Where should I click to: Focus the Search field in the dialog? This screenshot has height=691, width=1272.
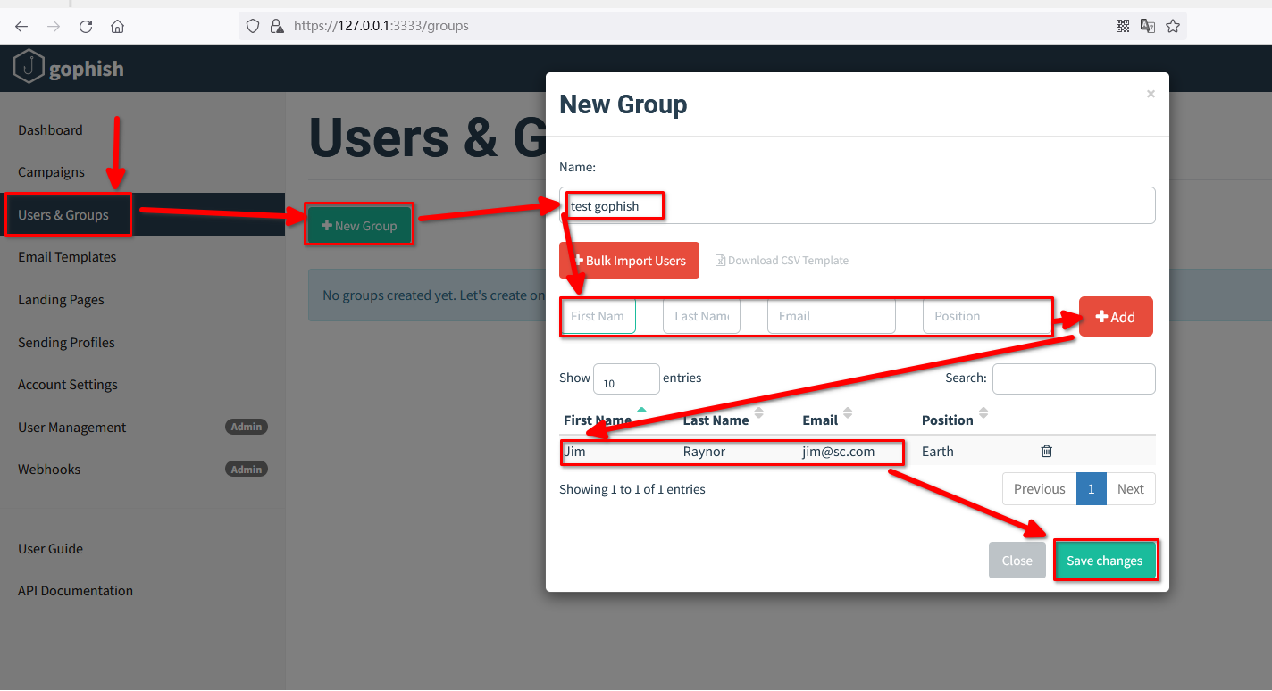click(x=1073, y=378)
